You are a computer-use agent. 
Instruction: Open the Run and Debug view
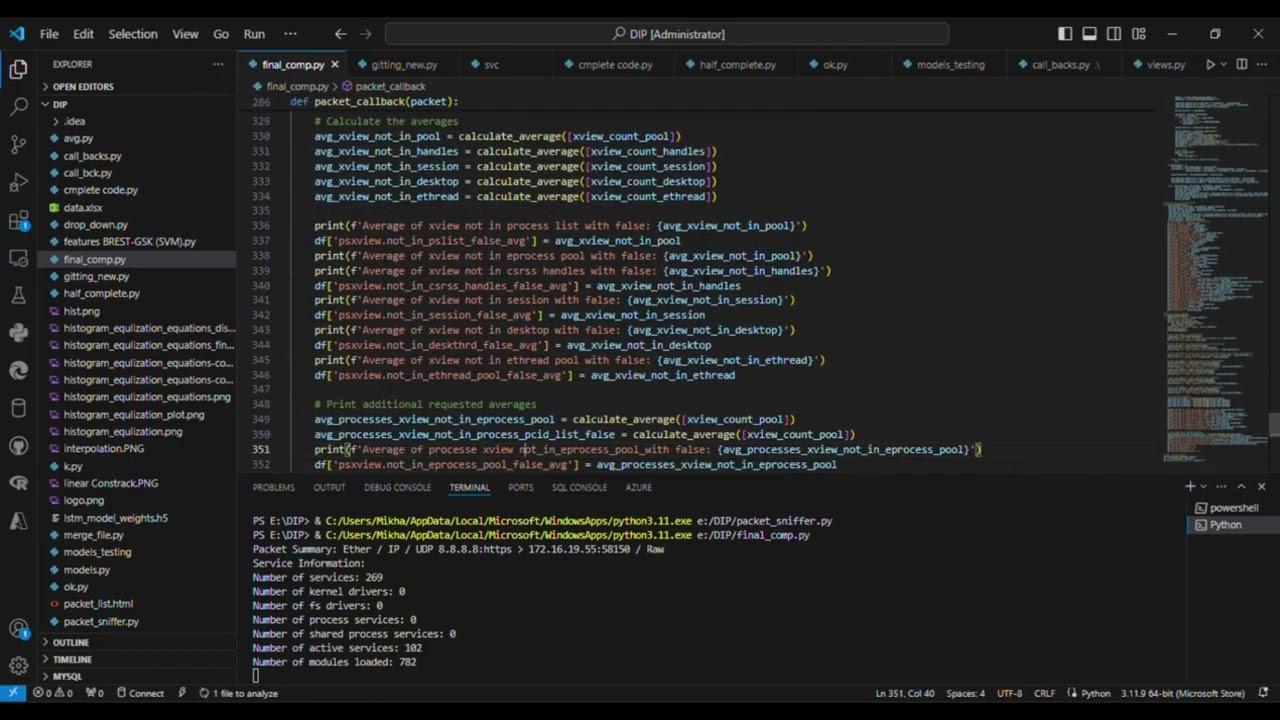tap(18, 182)
